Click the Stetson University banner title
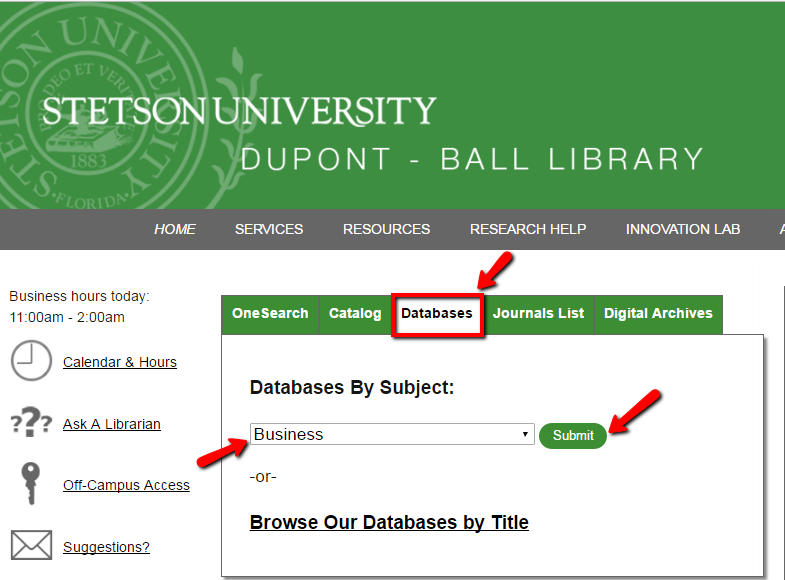 click(239, 111)
